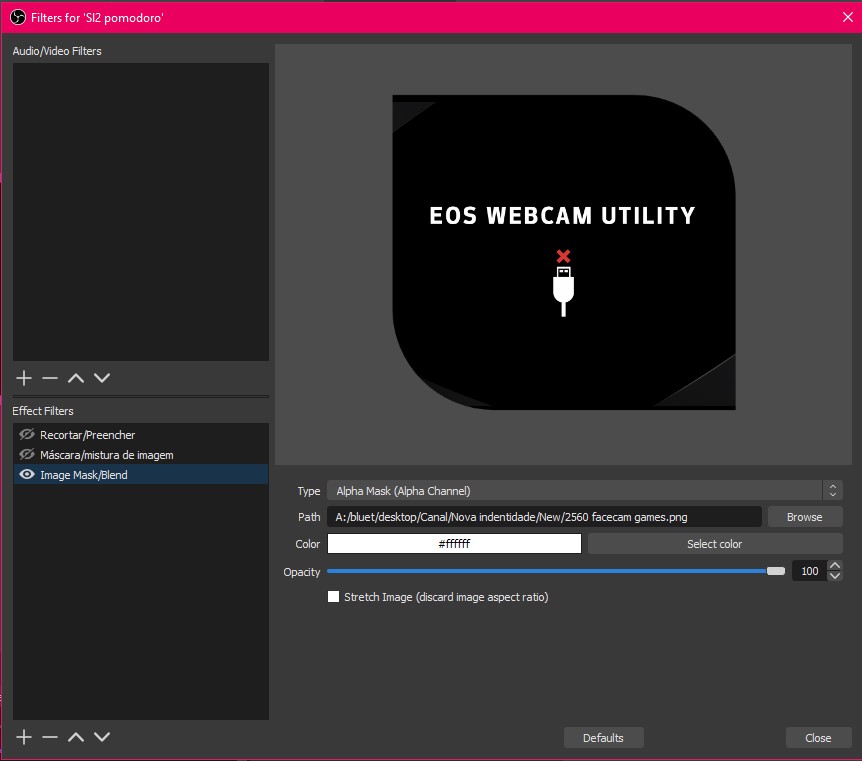Click the EOS Webcam Utility preview image
This screenshot has width=862, height=761.
[x=563, y=252]
